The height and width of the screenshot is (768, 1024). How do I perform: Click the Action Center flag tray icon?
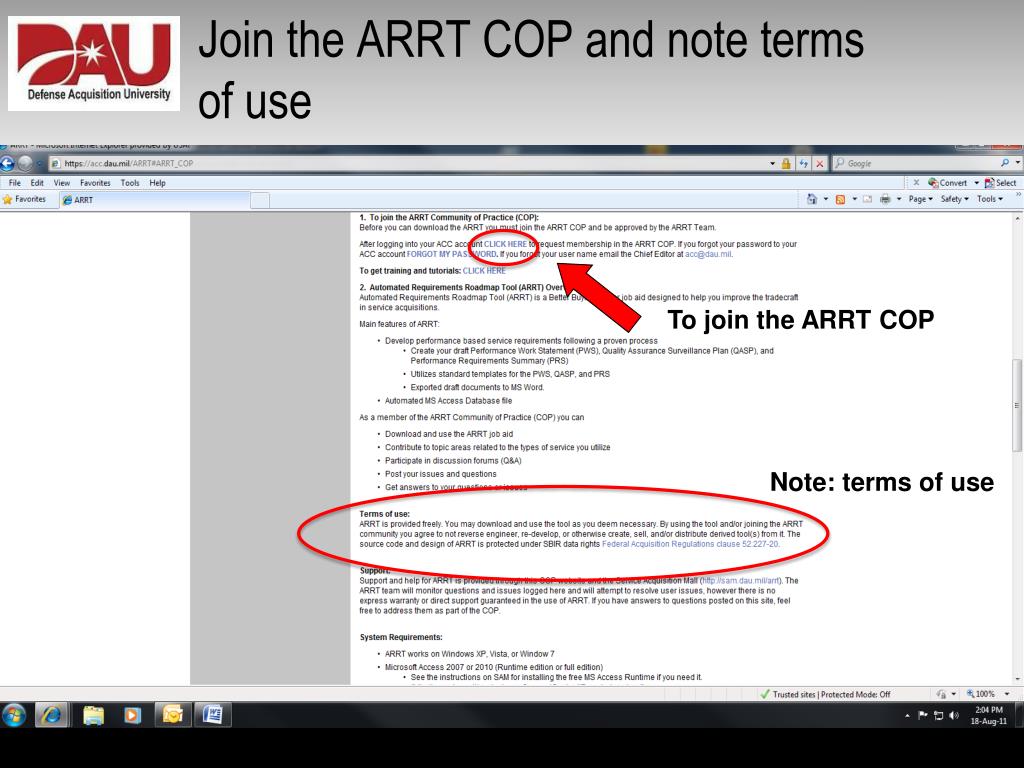(923, 716)
